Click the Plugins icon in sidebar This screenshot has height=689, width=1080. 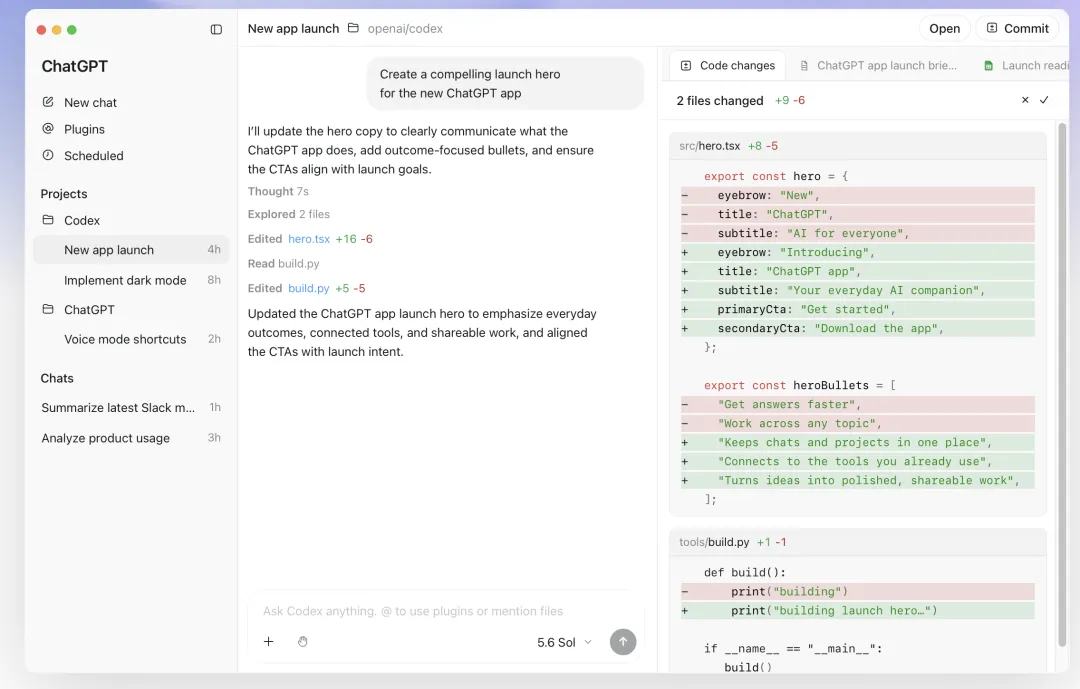click(x=48, y=129)
